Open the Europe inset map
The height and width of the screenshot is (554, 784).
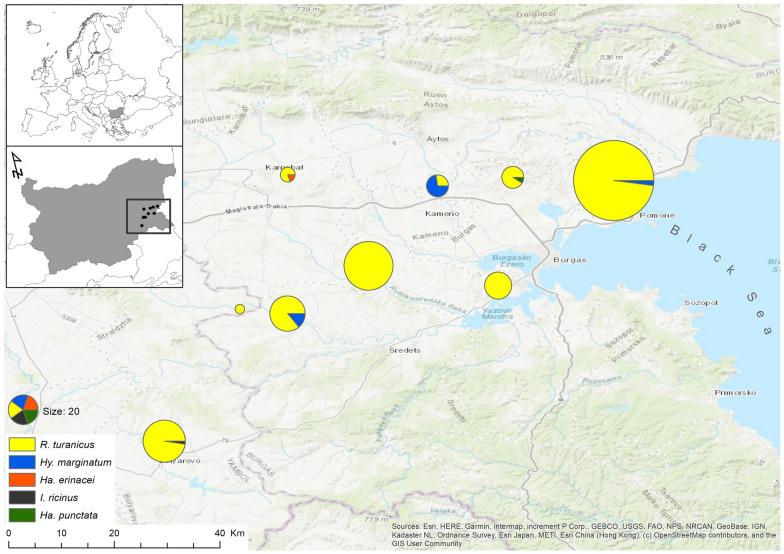coord(95,74)
